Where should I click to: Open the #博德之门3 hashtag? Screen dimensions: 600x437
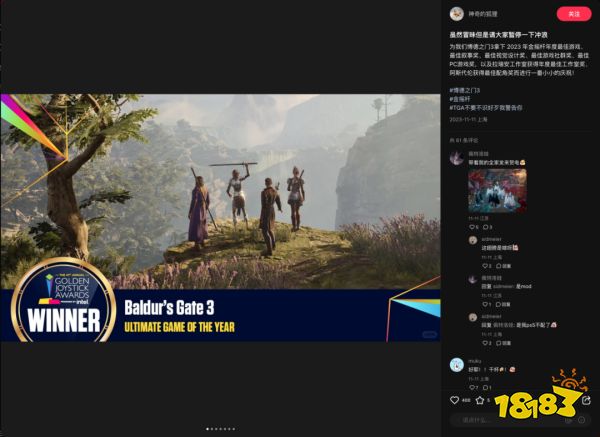[x=465, y=90]
